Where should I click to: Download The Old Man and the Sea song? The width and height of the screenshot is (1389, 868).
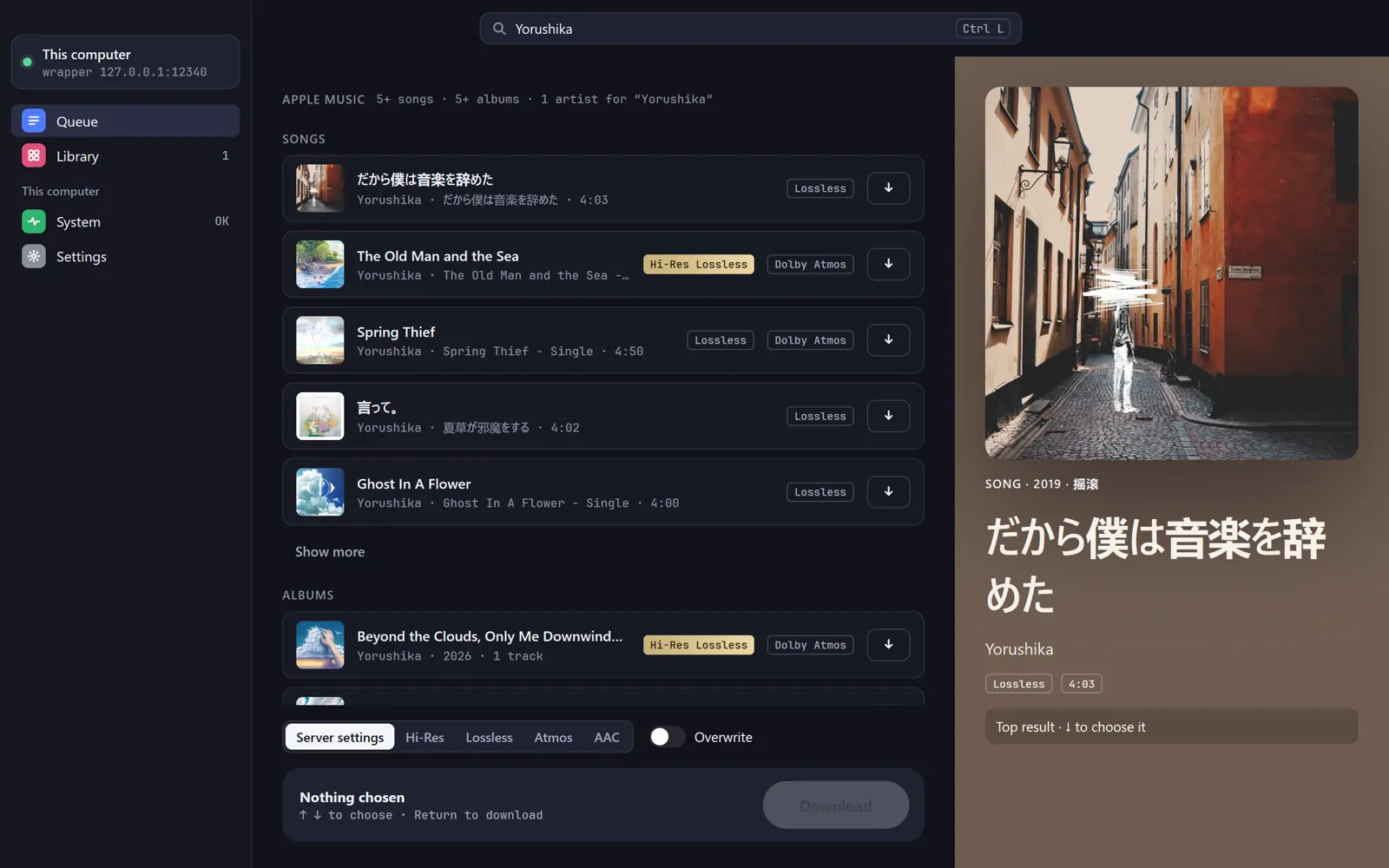click(x=888, y=264)
